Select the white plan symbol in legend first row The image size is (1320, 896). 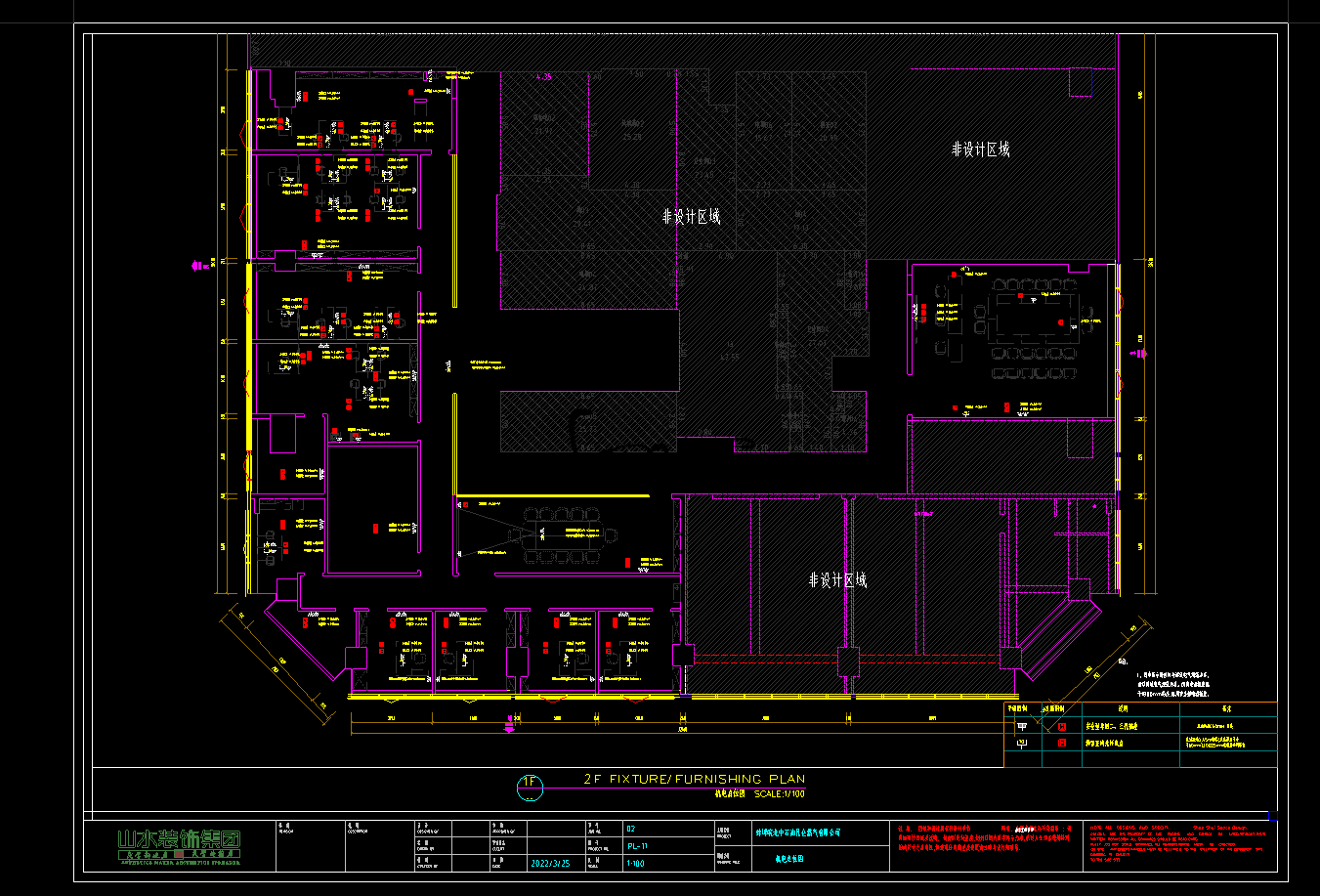(1022, 726)
